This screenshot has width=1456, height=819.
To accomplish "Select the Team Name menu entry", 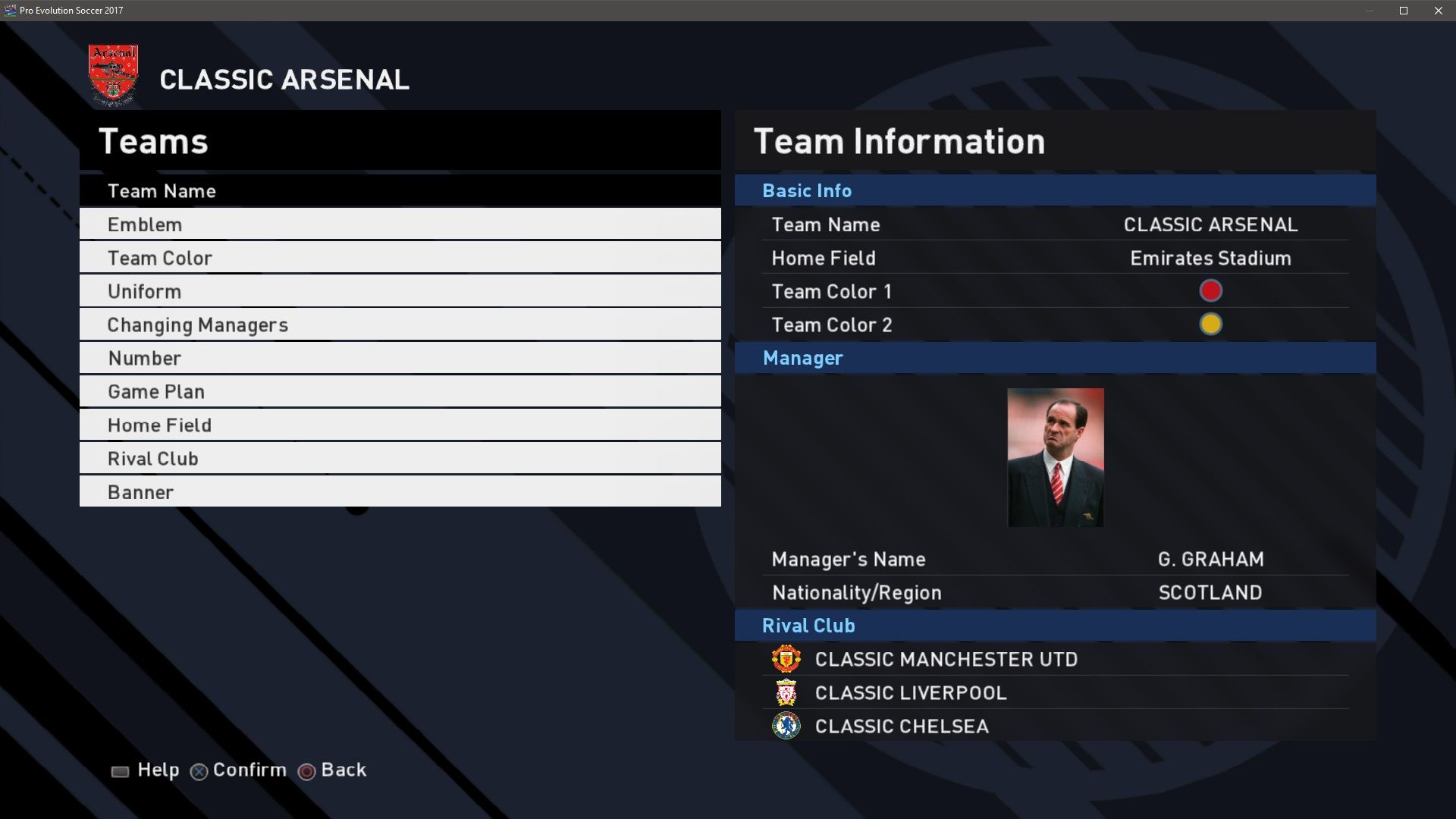I will click(400, 191).
